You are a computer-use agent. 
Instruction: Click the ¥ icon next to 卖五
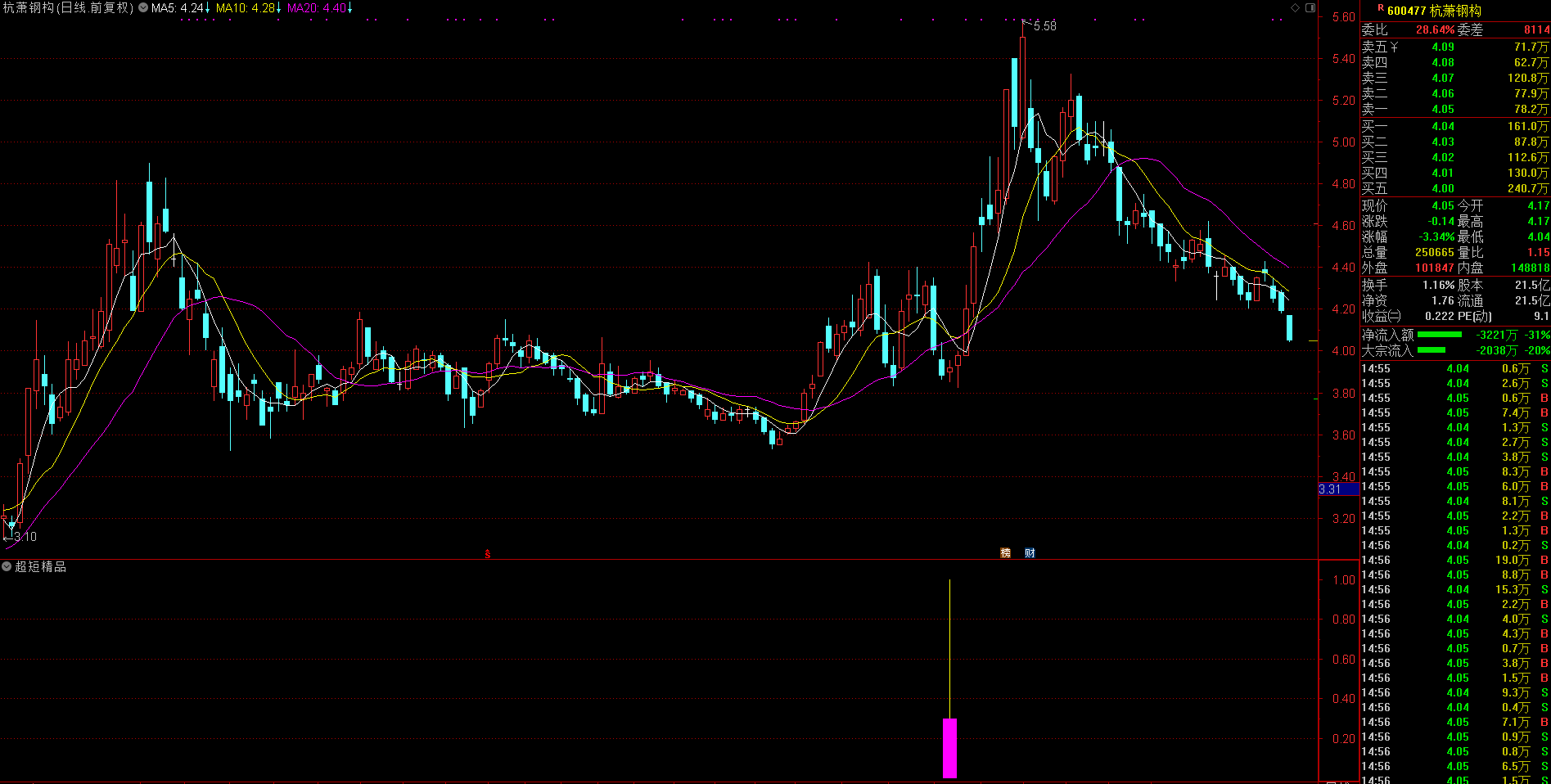[1394, 47]
